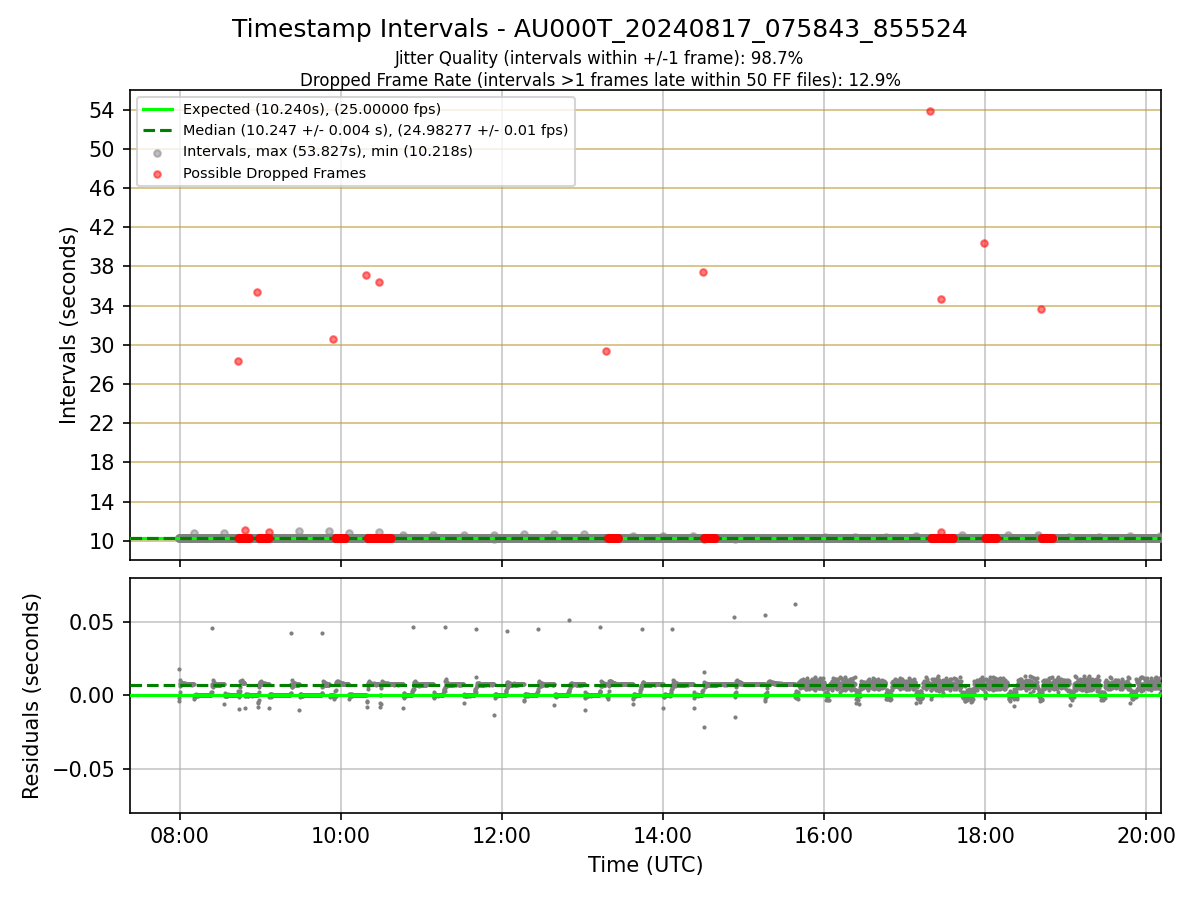Click the y-axis tick label '10'

(x=103, y=541)
